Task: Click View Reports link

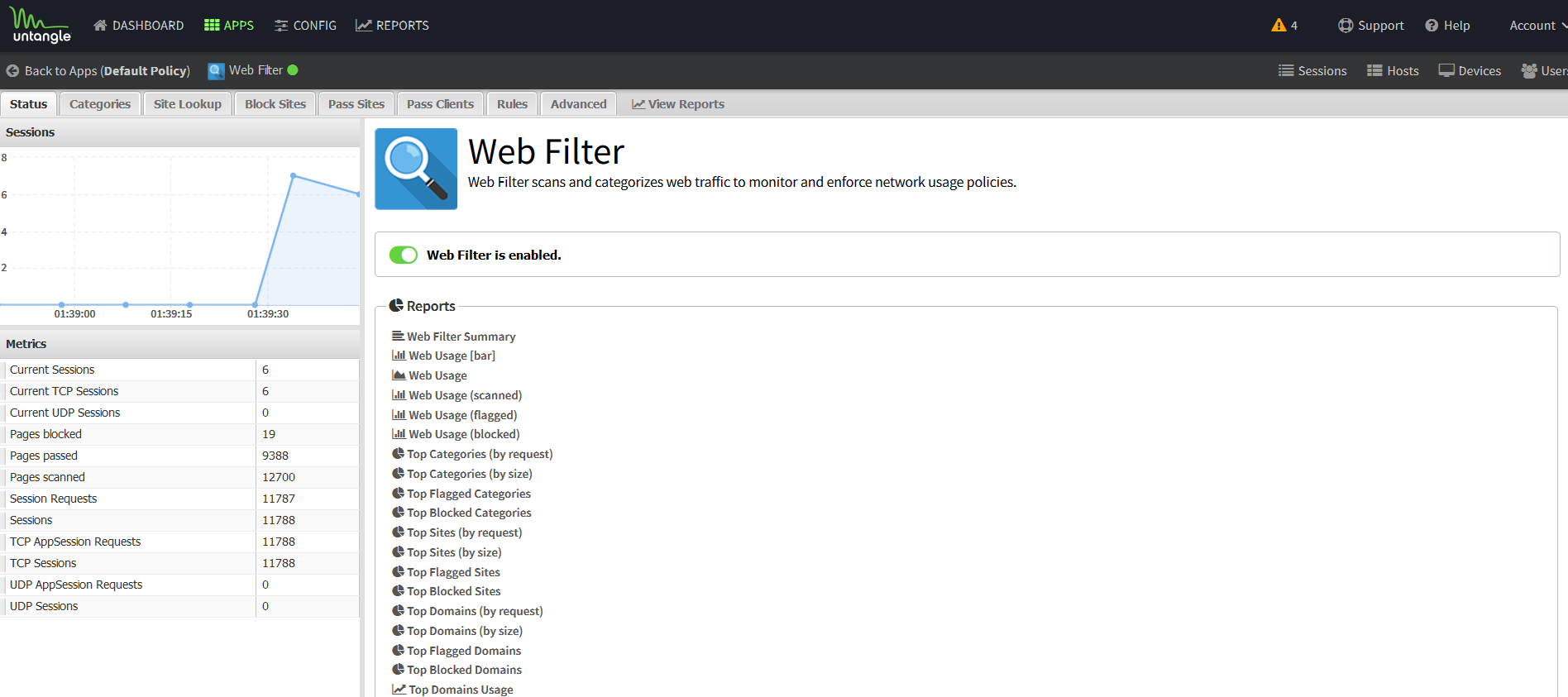Action: [x=678, y=104]
